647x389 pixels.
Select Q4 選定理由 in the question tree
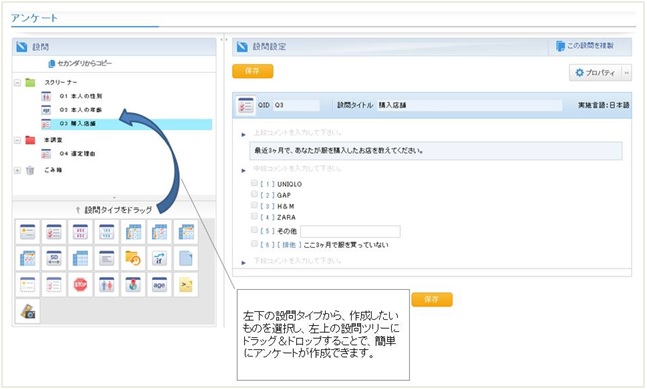click(x=78, y=154)
